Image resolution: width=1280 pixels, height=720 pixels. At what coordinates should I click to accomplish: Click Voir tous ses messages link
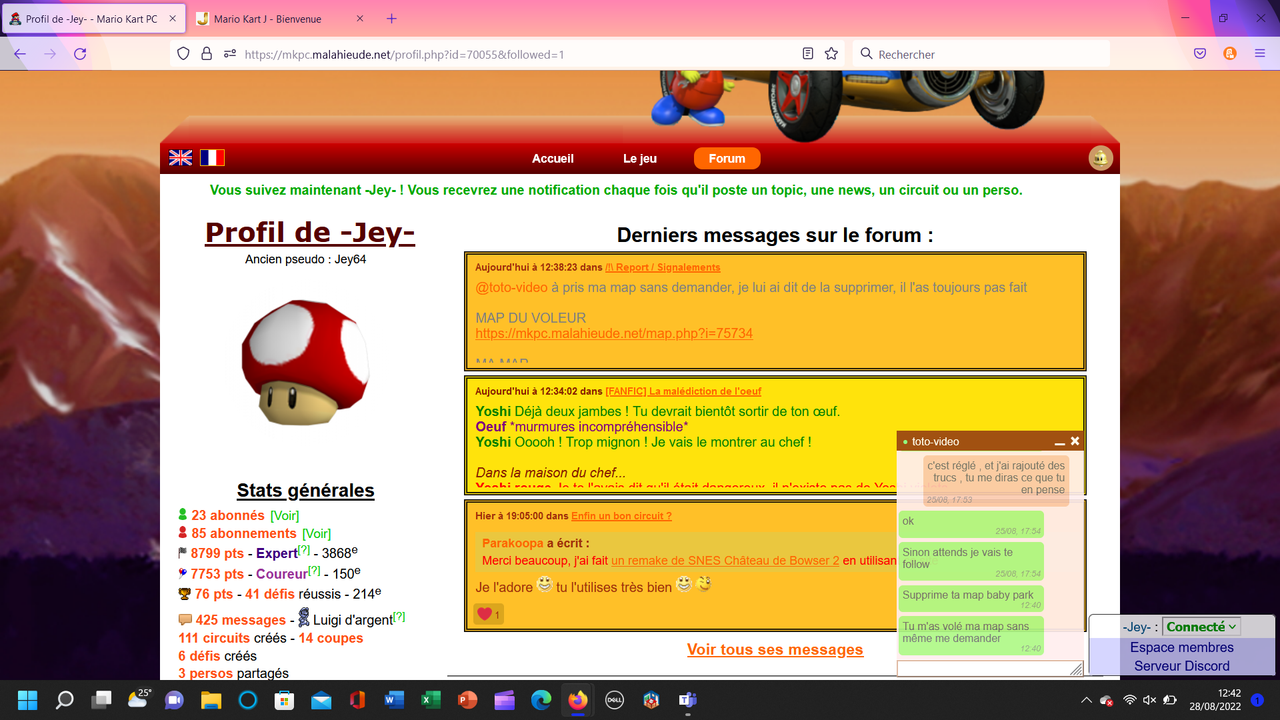(775, 649)
